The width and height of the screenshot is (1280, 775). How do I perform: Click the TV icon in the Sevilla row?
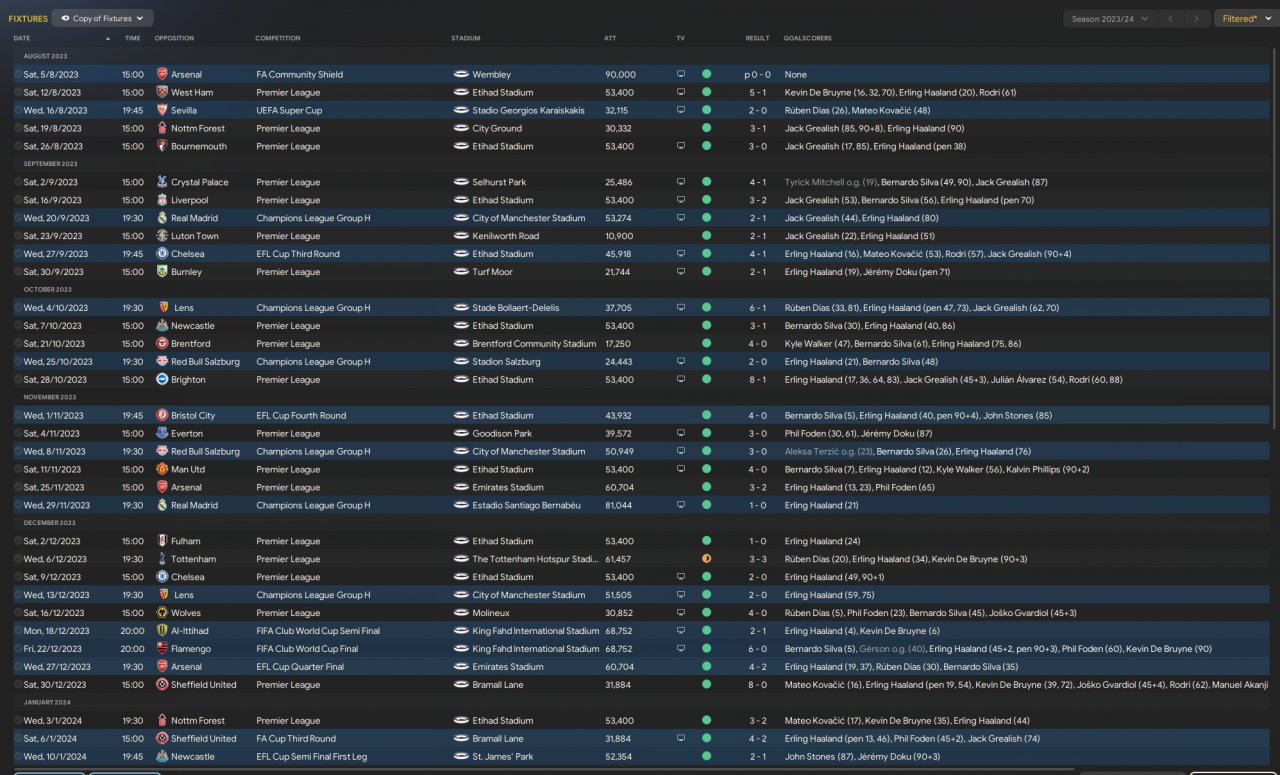pyautogui.click(x=681, y=110)
